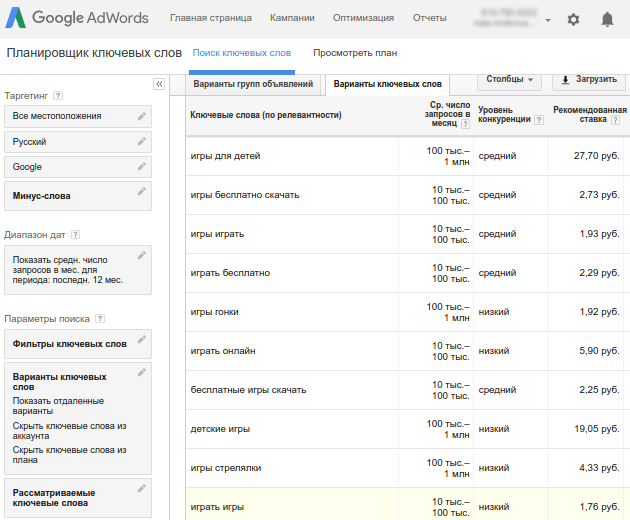Click the '4,33 руб.' bid value
The image size is (630, 520).
click(599, 468)
